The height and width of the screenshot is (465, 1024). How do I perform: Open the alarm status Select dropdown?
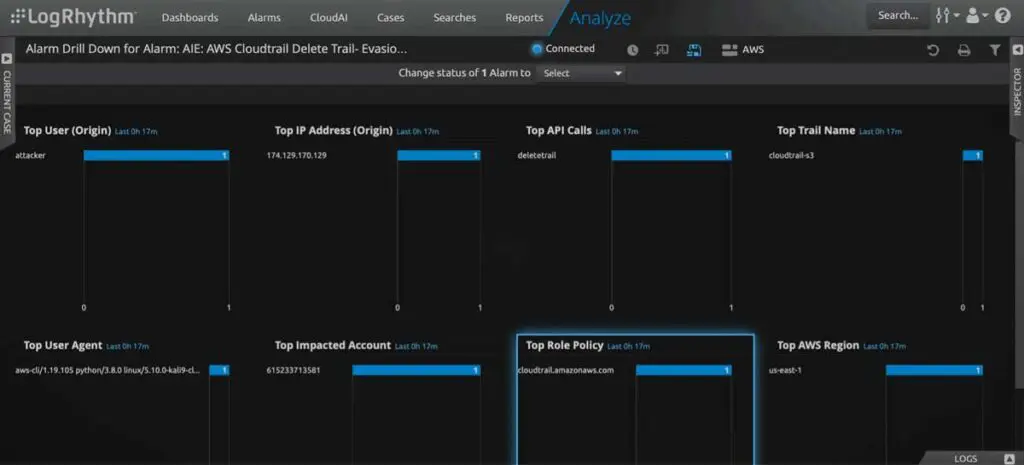(x=580, y=73)
